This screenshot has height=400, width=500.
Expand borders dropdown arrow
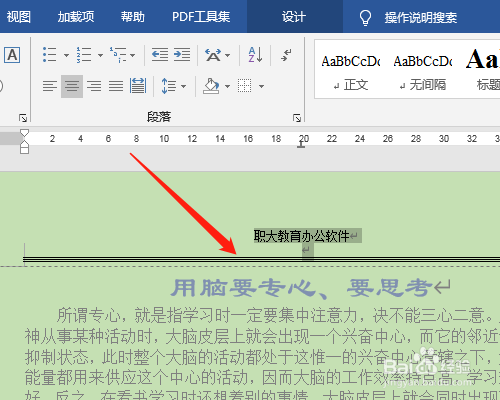coord(262,86)
